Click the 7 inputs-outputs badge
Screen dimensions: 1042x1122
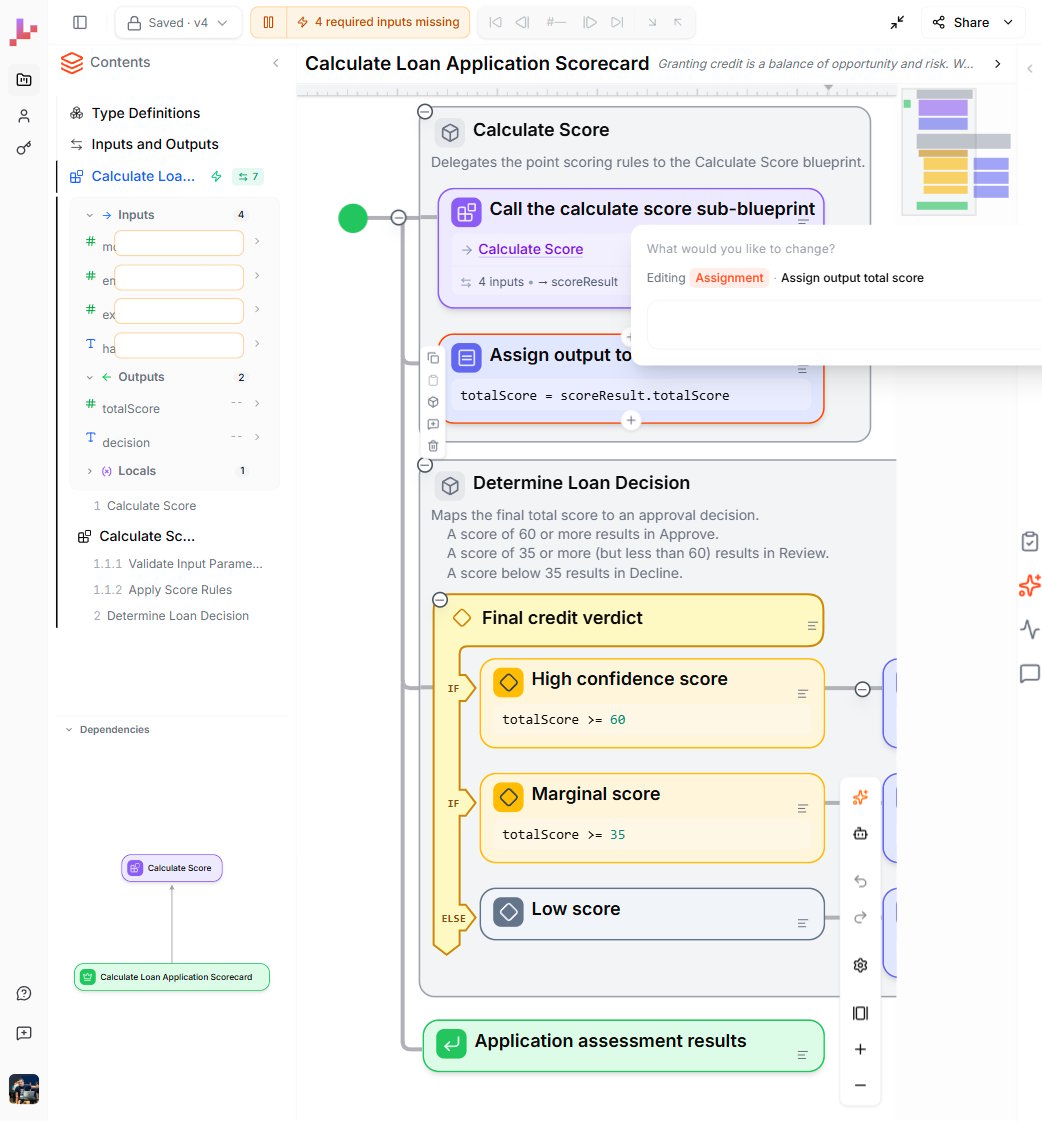(x=248, y=176)
